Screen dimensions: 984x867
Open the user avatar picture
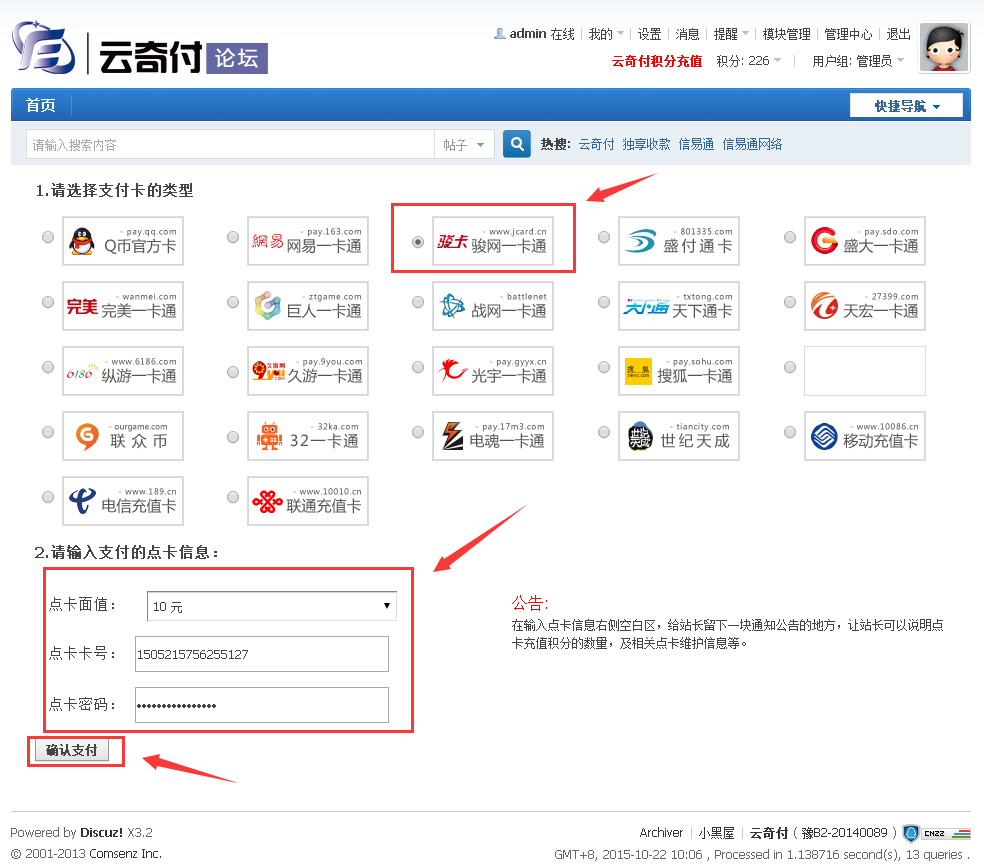coord(944,48)
